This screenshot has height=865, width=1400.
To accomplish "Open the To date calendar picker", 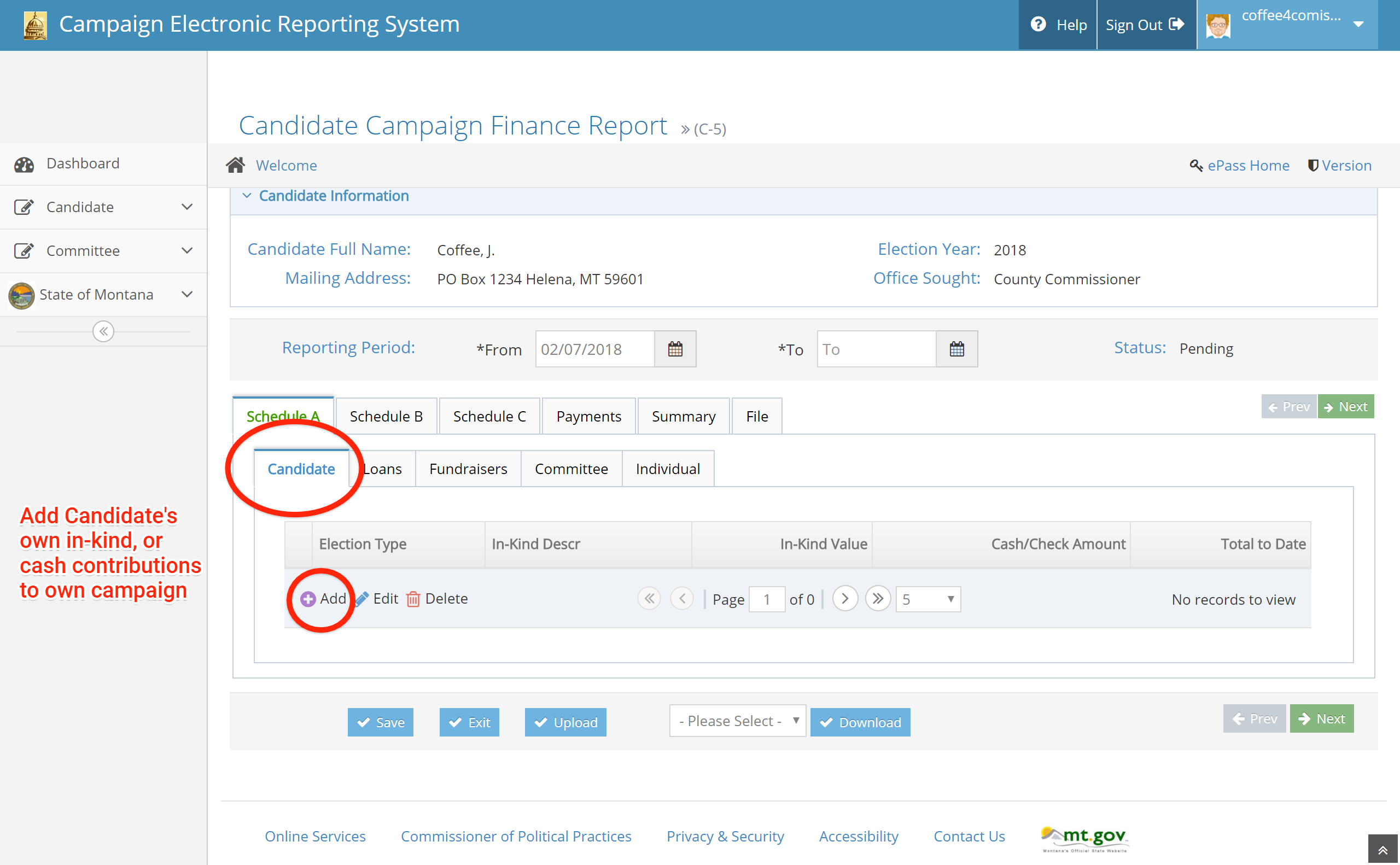I will 956,348.
